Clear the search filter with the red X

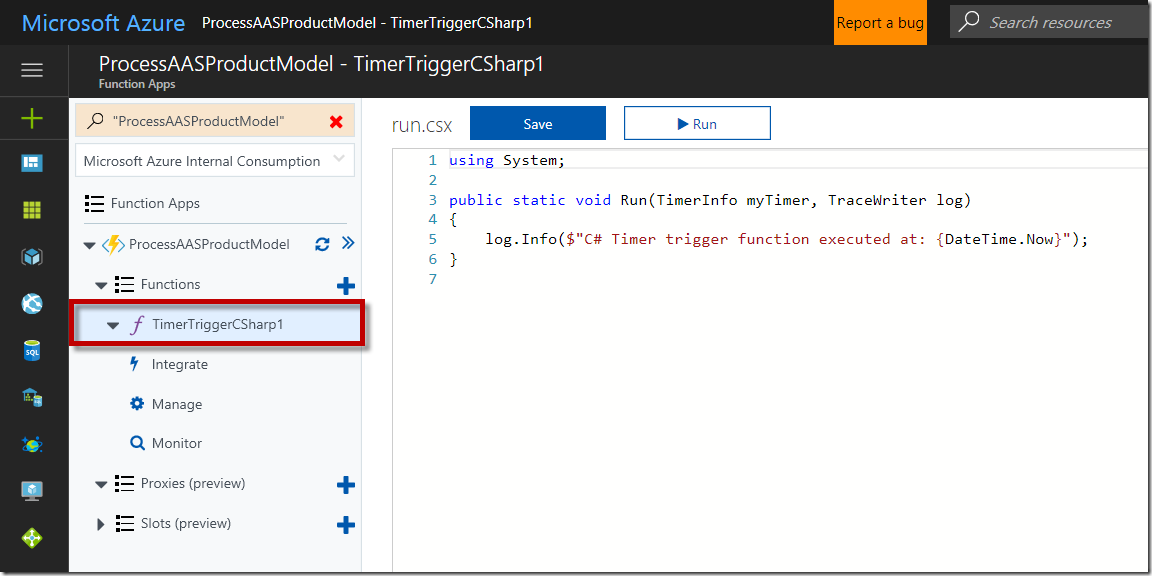(336, 121)
